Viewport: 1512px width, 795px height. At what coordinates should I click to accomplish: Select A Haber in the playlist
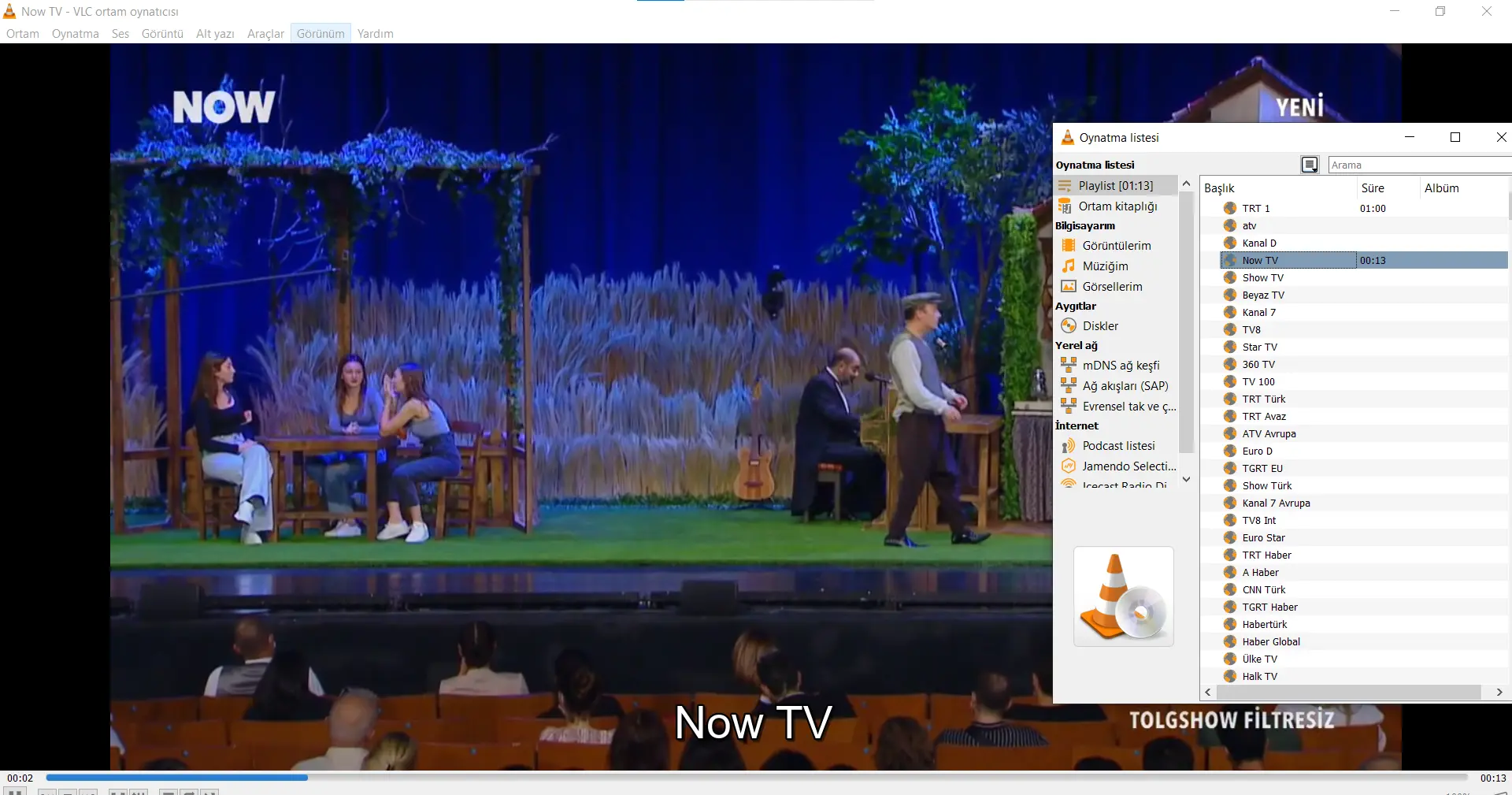click(x=1364, y=572)
